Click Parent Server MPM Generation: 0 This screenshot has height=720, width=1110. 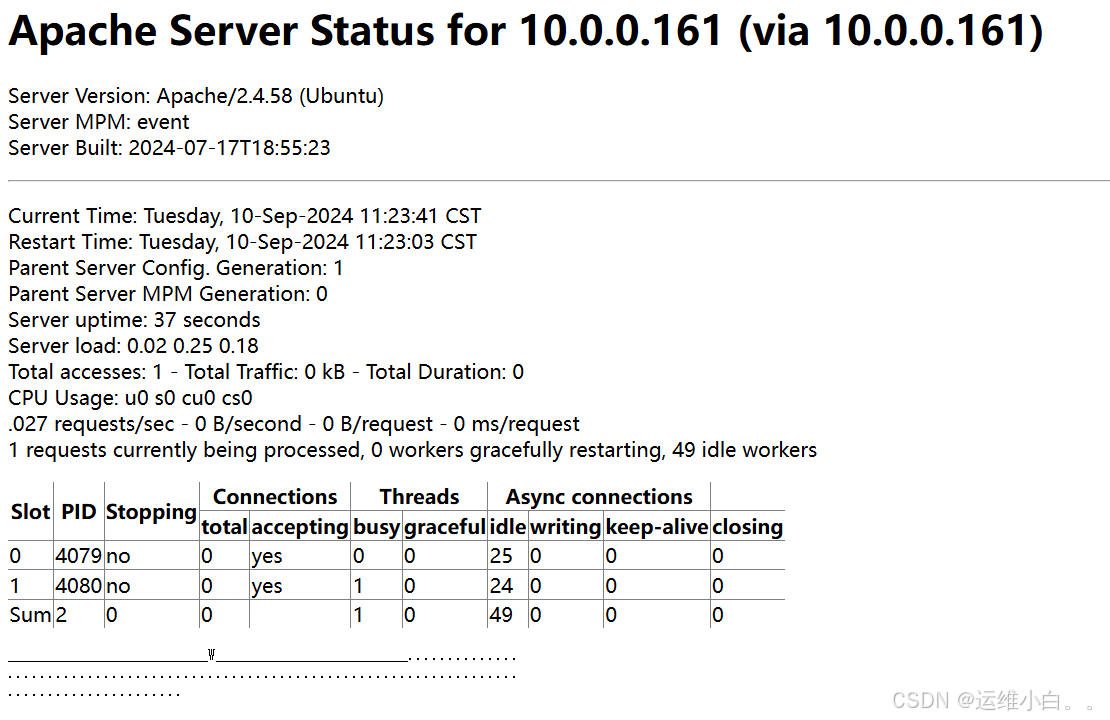coord(168,294)
